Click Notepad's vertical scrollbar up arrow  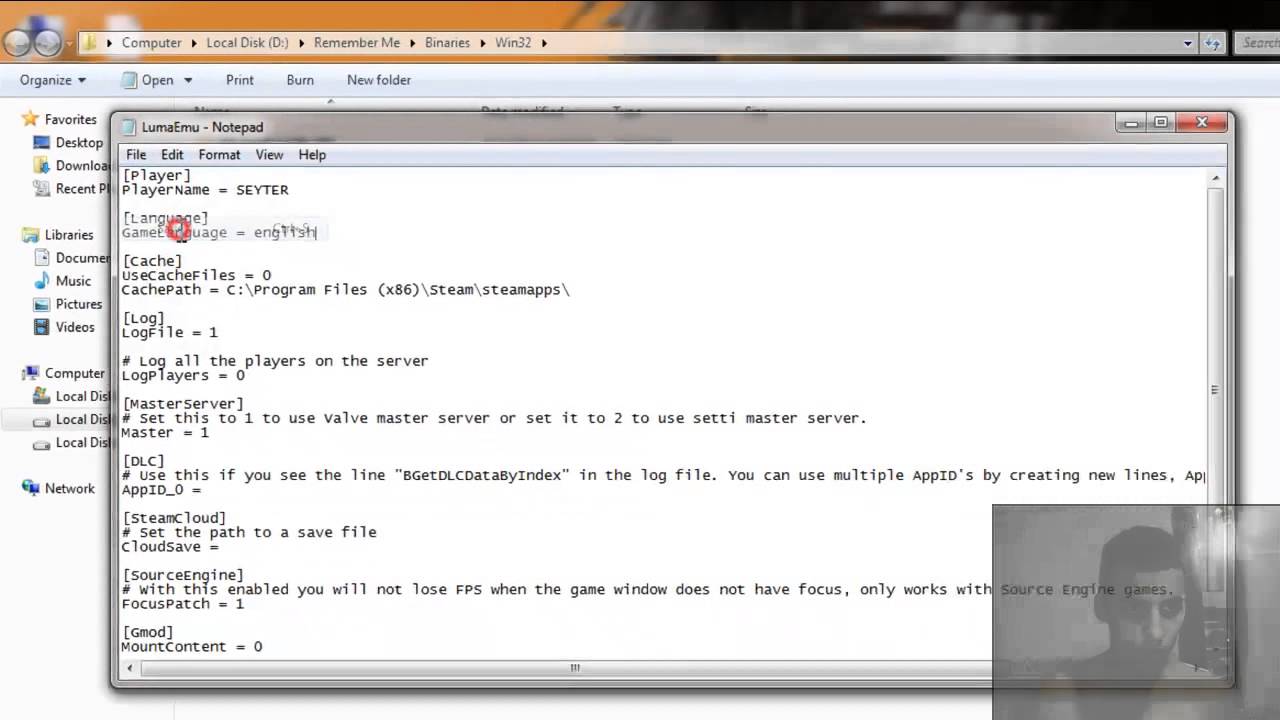[1216, 178]
